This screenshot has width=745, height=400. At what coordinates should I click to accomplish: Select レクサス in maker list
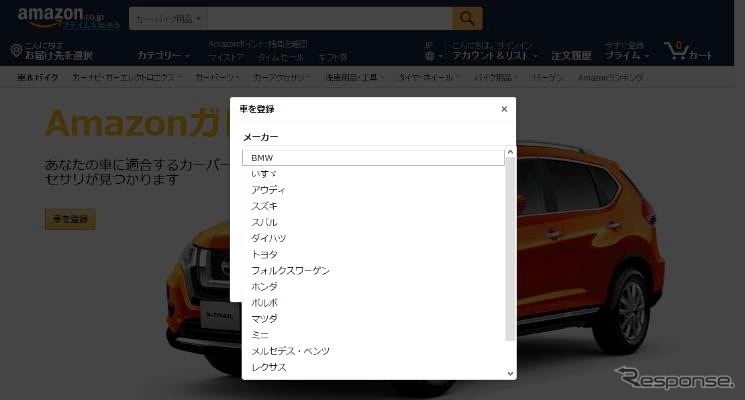(x=373, y=368)
